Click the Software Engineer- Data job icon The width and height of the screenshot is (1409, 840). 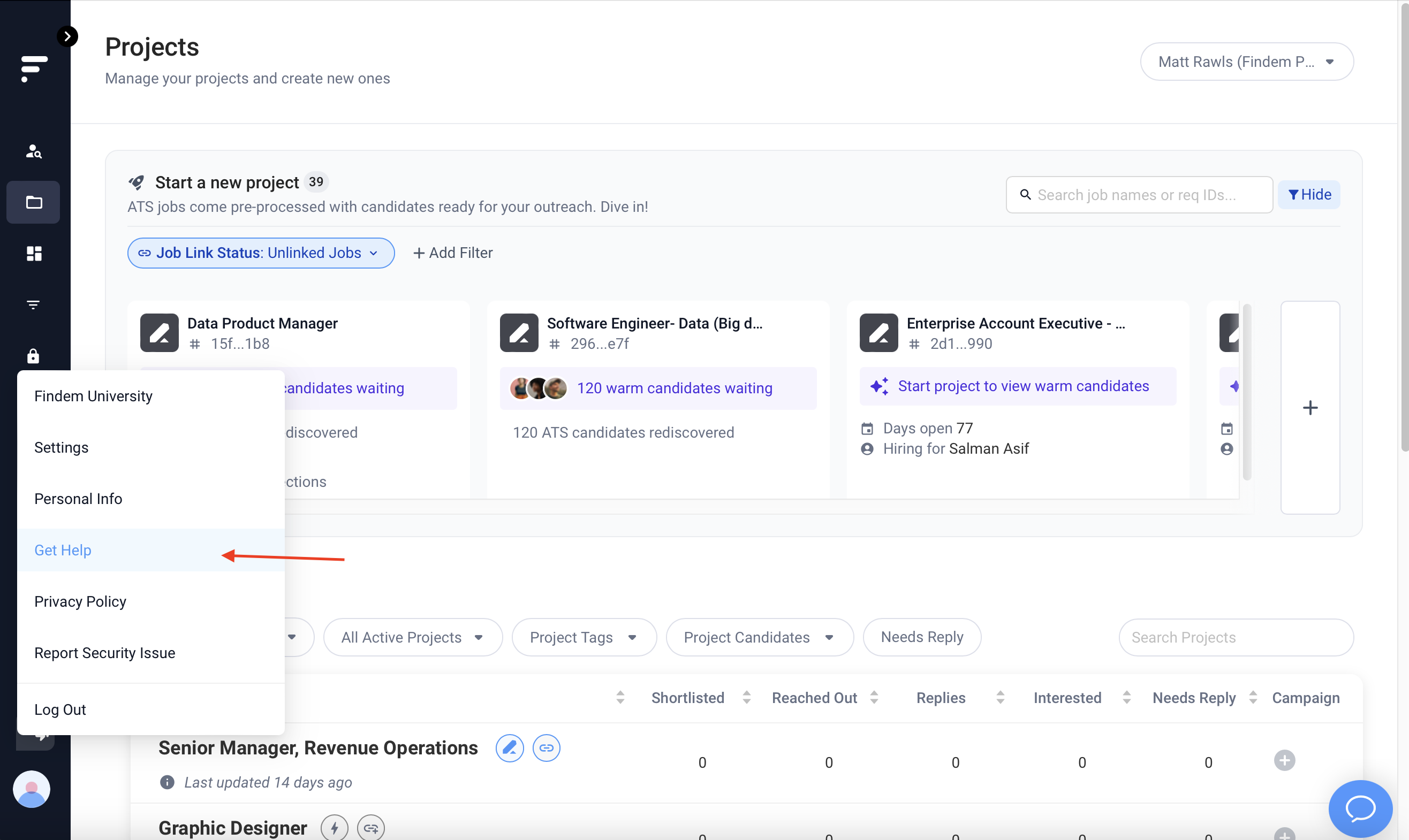[519, 333]
